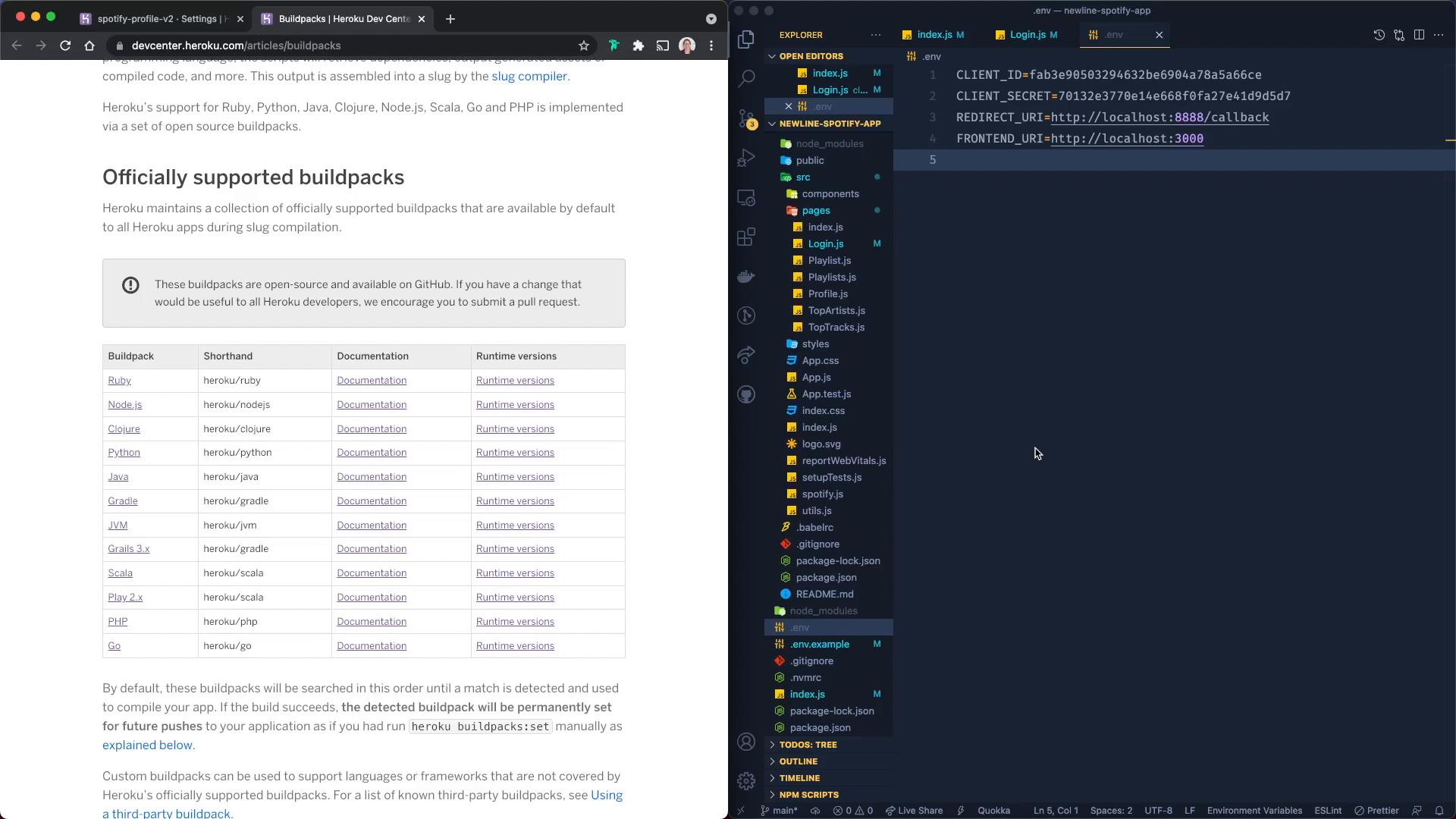
Task: Follow the slug compiler link
Action: pyautogui.click(x=529, y=76)
